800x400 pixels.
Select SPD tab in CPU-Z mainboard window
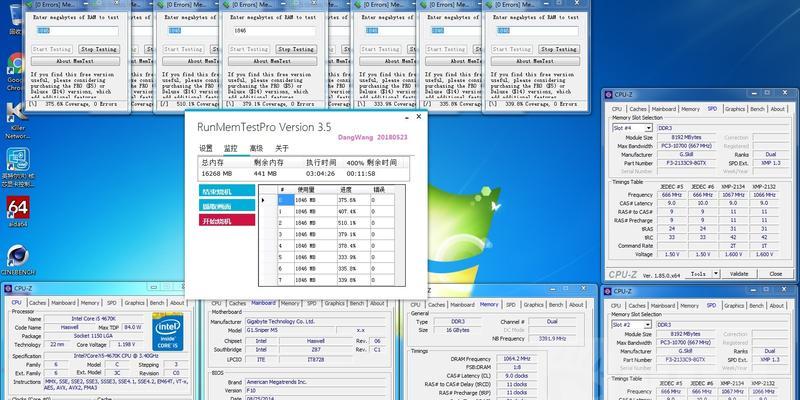tap(311, 303)
